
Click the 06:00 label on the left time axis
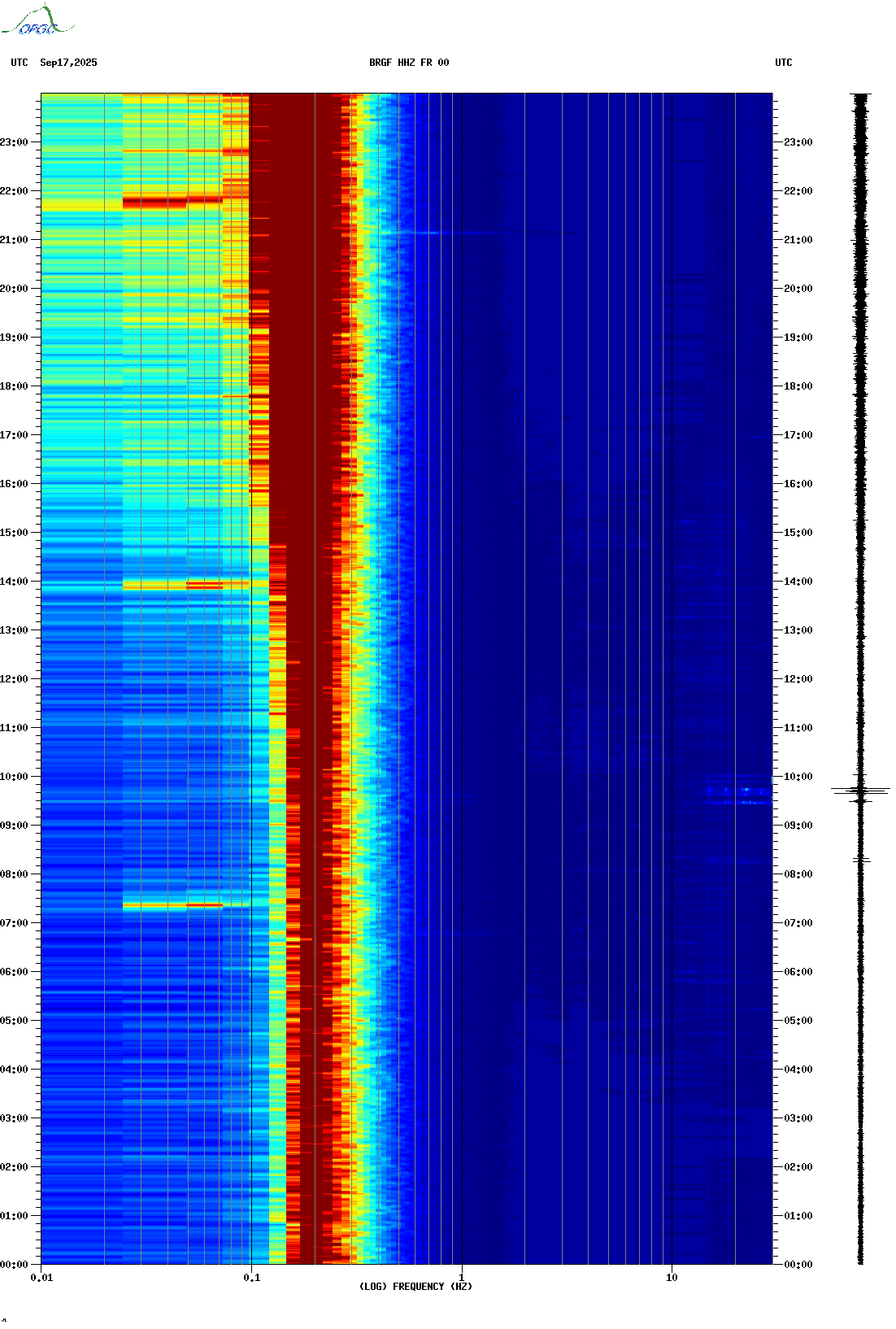point(14,972)
